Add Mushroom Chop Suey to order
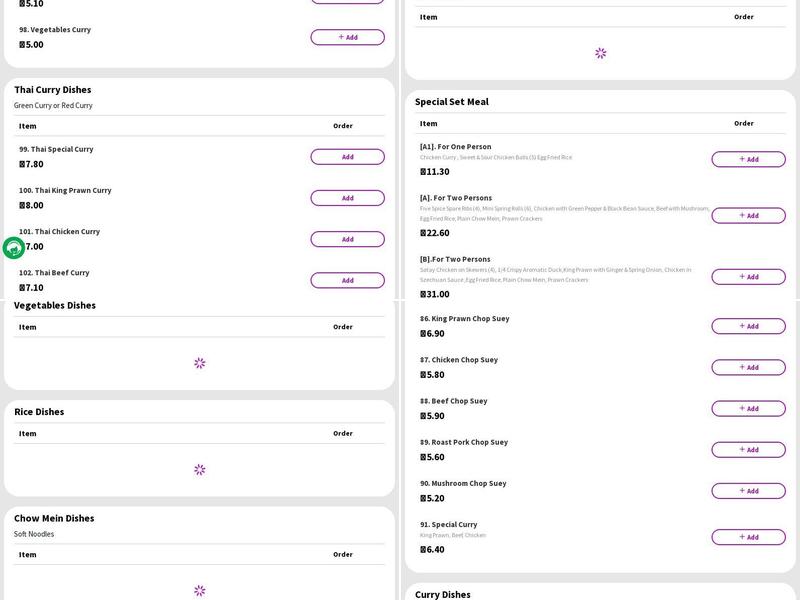Screen dimensions: 800x600 pos(748,491)
